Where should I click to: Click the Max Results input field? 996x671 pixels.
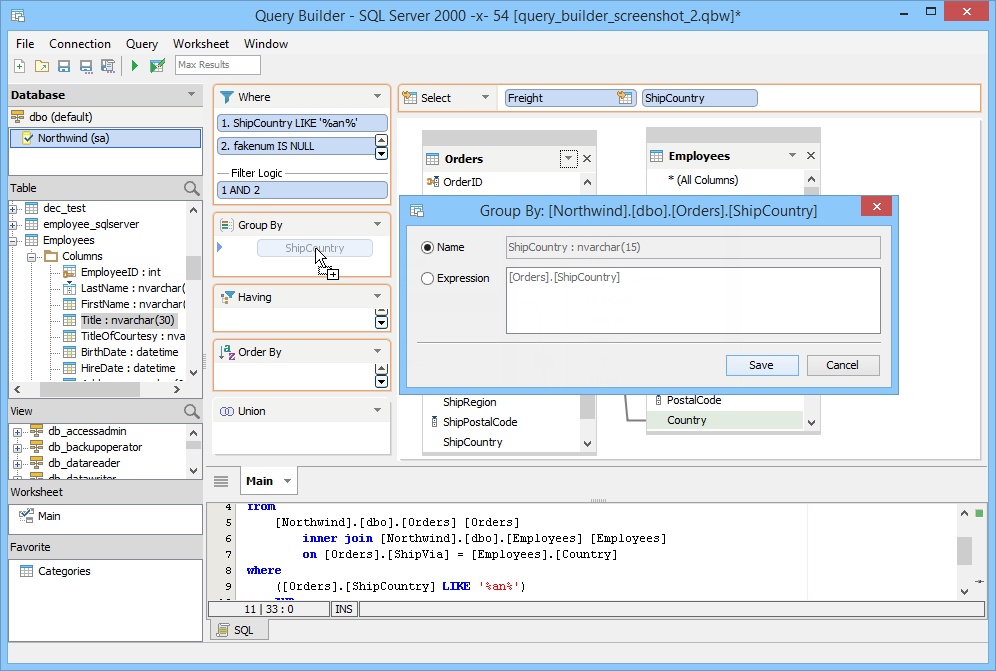click(x=218, y=65)
